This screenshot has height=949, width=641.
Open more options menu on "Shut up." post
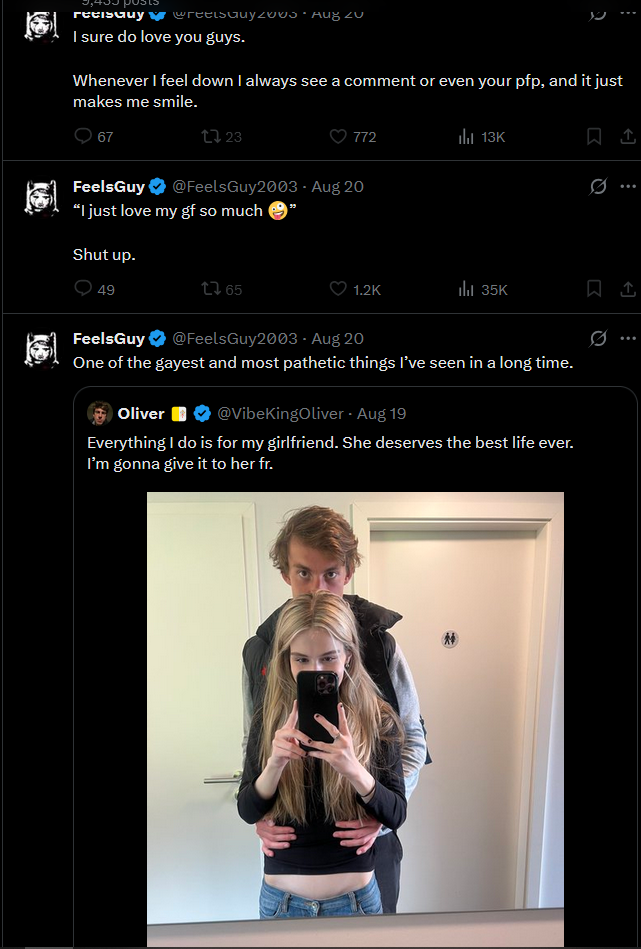[628, 186]
